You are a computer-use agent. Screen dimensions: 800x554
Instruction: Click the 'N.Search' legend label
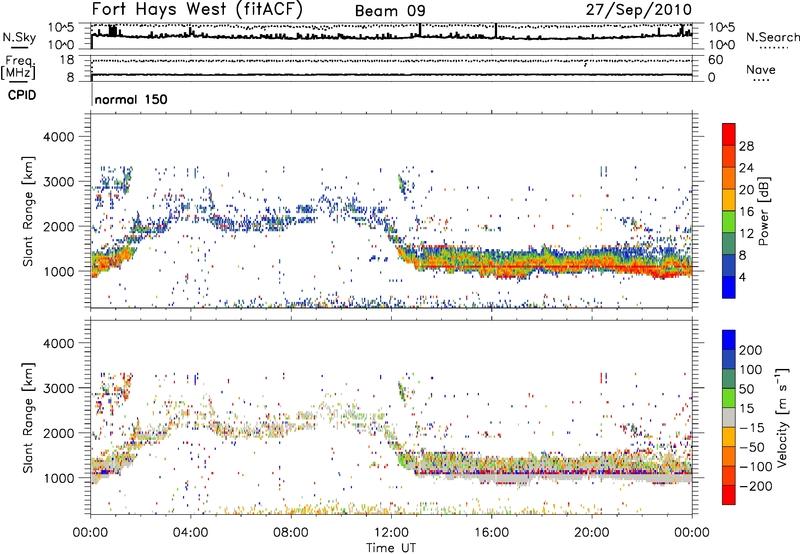pos(772,37)
